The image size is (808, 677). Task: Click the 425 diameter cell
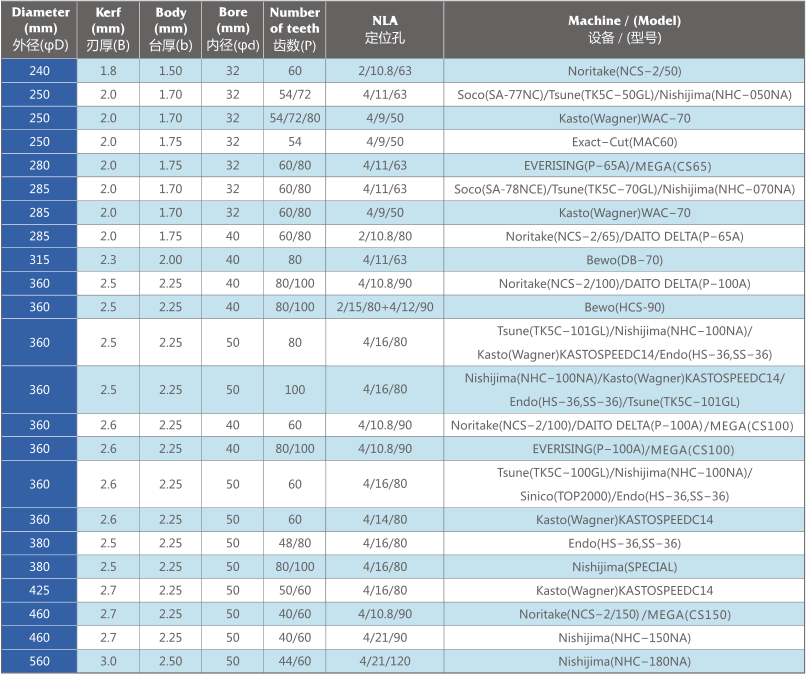[40, 590]
